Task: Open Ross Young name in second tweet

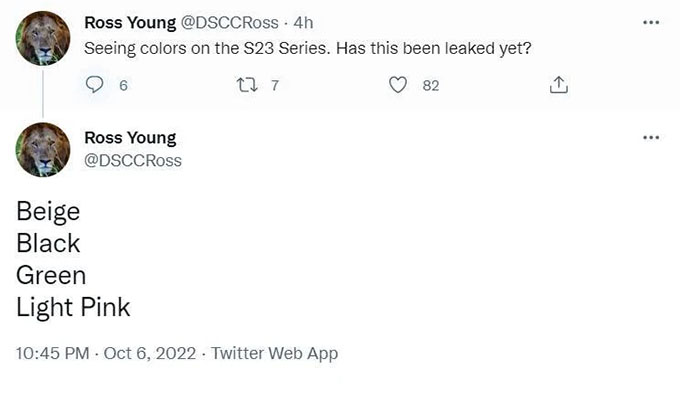Action: point(130,138)
